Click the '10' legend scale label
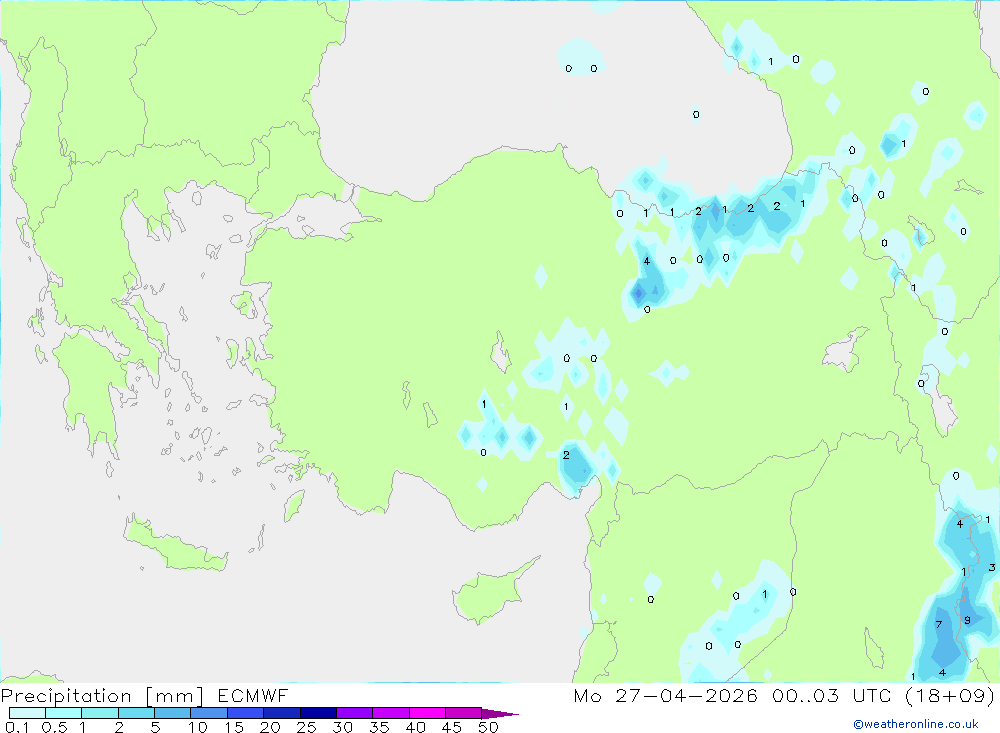 pyautogui.click(x=197, y=727)
